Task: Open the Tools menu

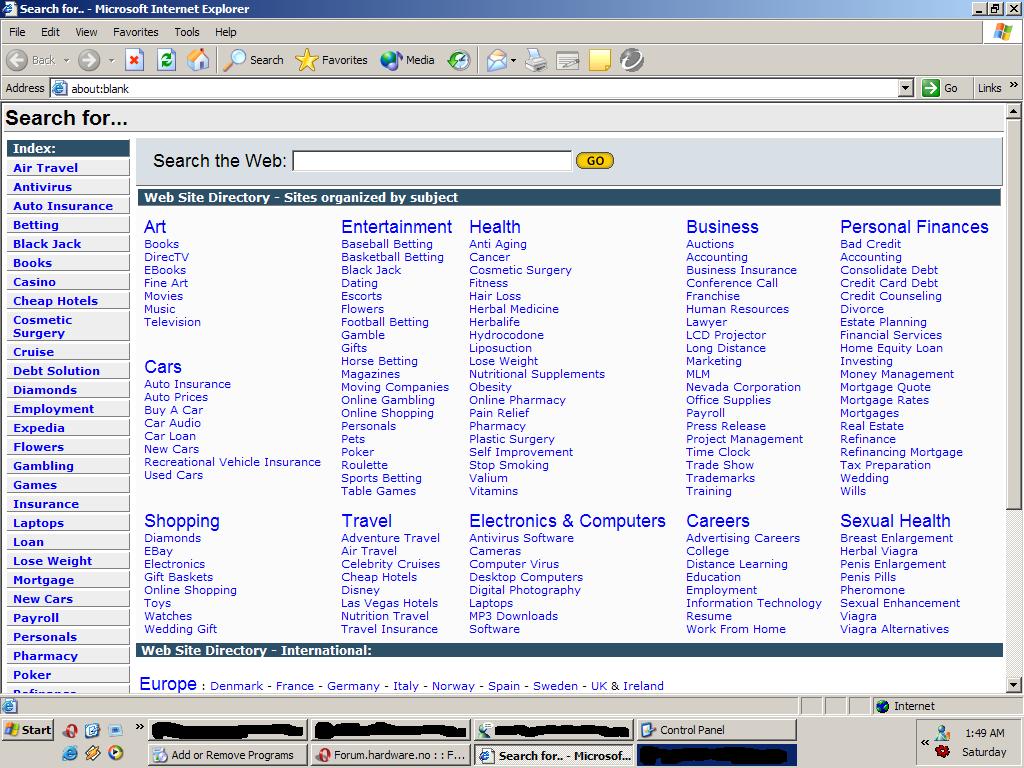Action: point(187,32)
